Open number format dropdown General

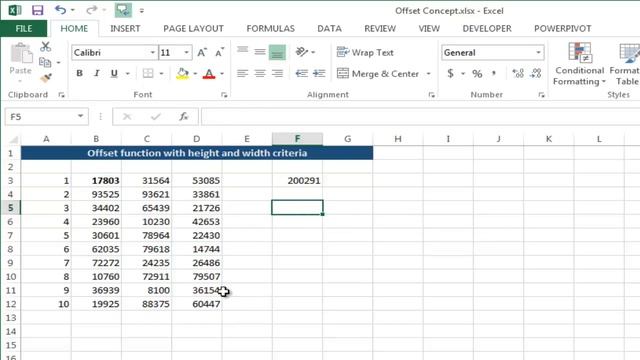[538, 53]
